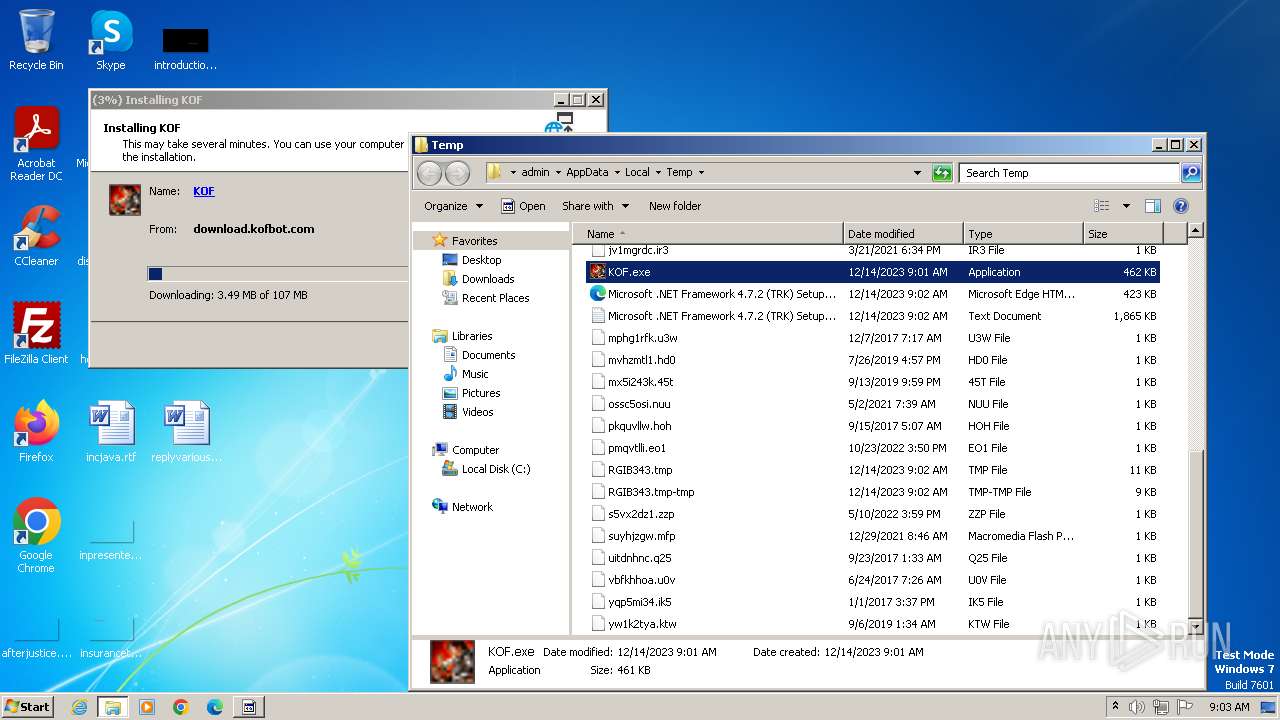Screen dimensions: 1280x720
Task: Open Explorer Help question mark icon
Action: click(1180, 206)
